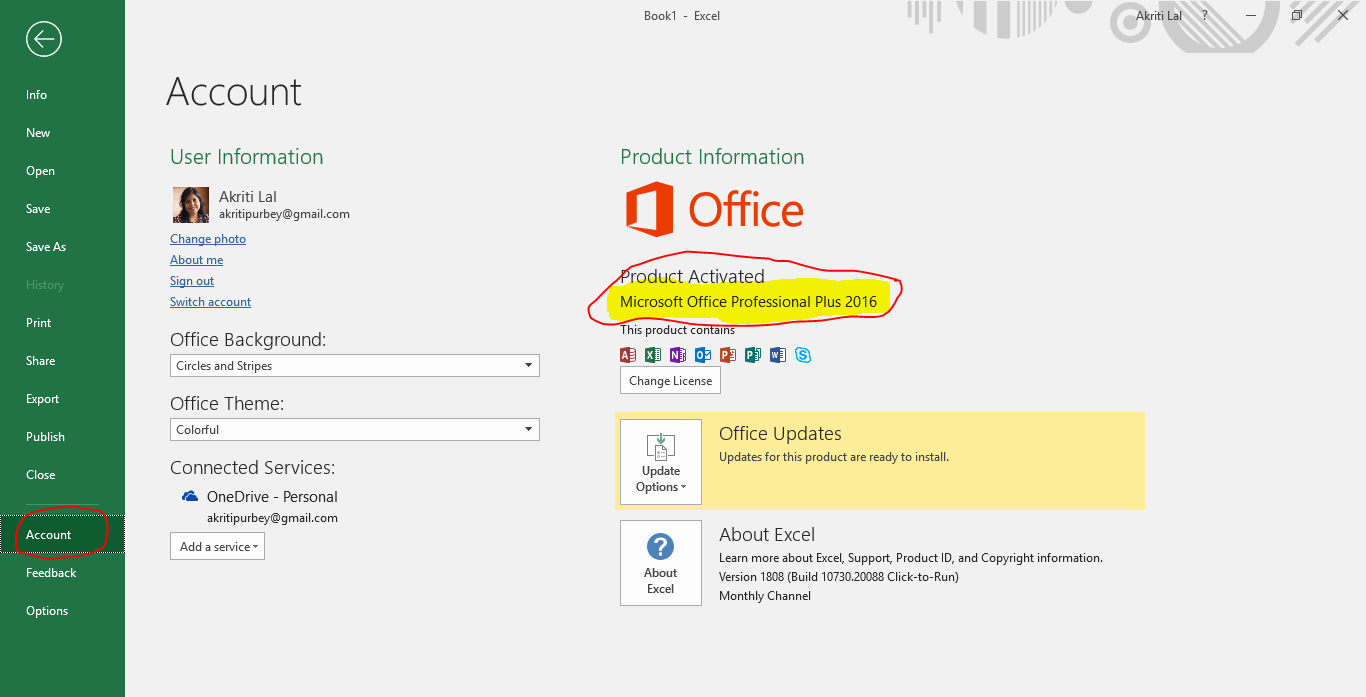Viewport: 1366px width, 697px height.
Task: Click the Switch account link
Action: tap(210, 302)
